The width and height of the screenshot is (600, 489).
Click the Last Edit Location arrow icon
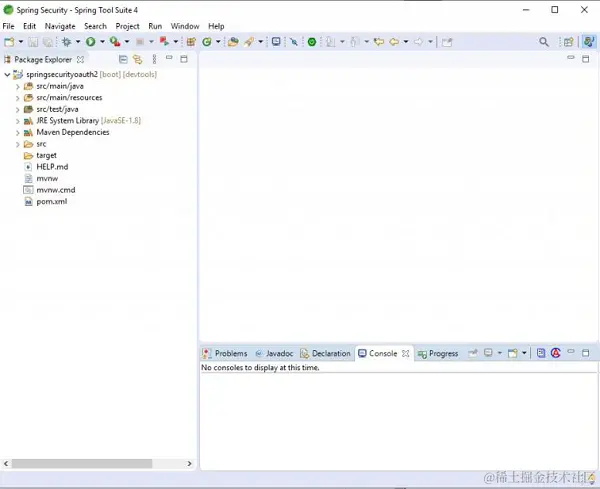point(379,42)
